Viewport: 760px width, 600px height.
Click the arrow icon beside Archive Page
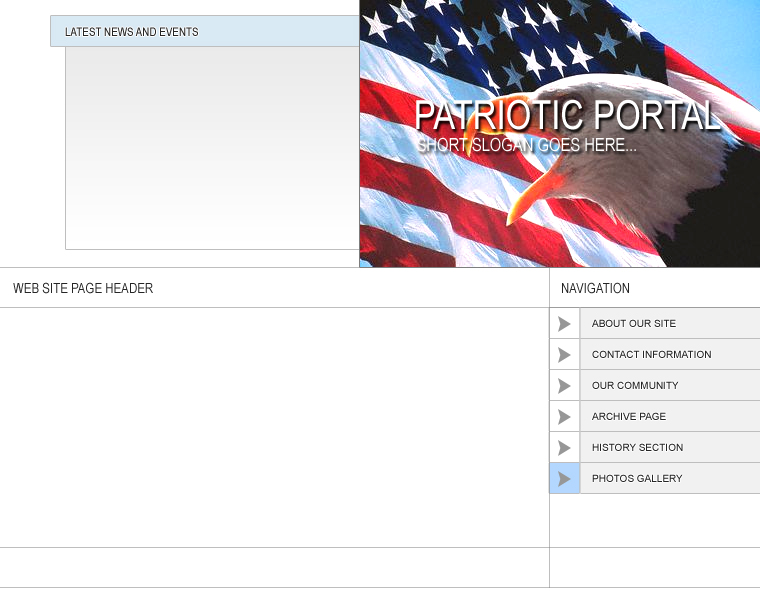564,417
